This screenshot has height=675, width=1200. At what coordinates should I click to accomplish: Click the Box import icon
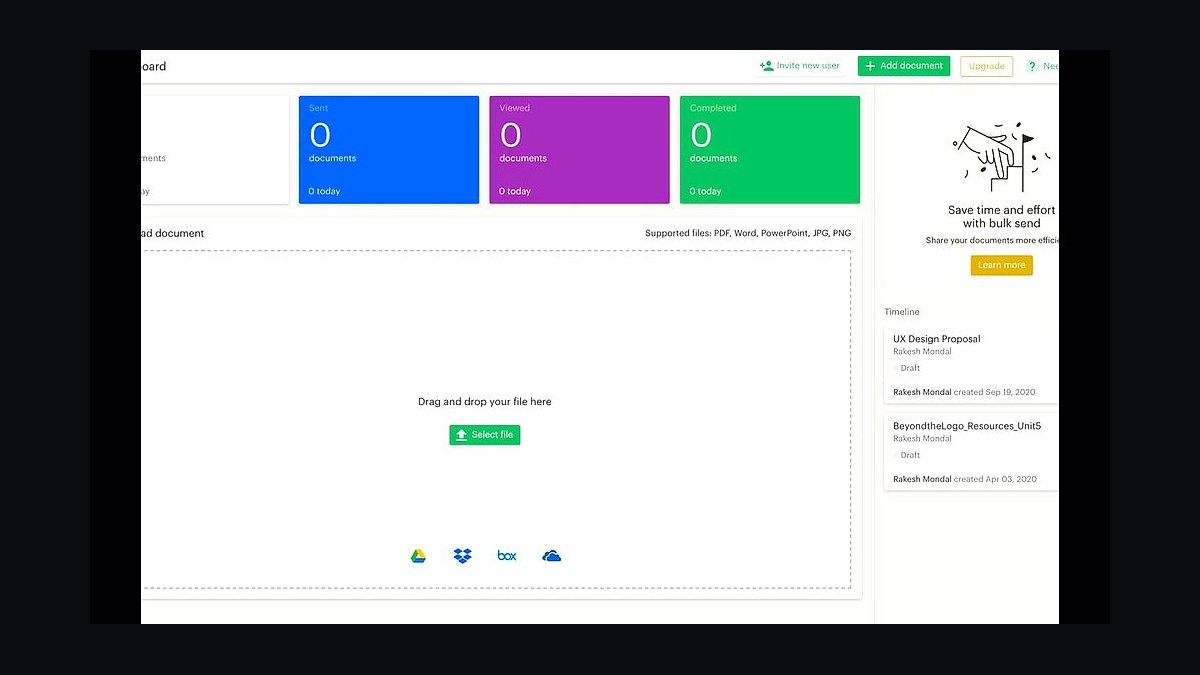(507, 556)
